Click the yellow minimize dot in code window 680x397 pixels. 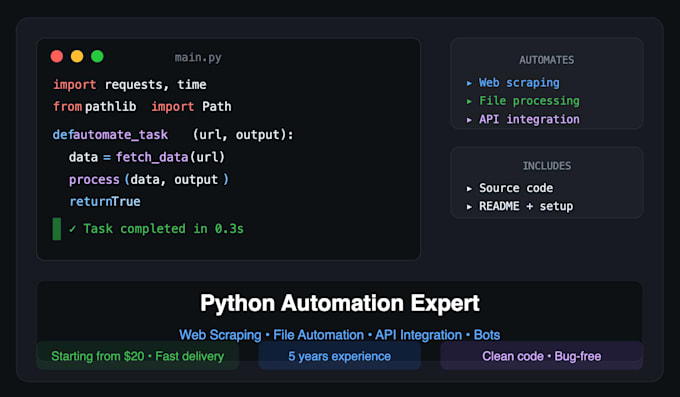point(77,56)
